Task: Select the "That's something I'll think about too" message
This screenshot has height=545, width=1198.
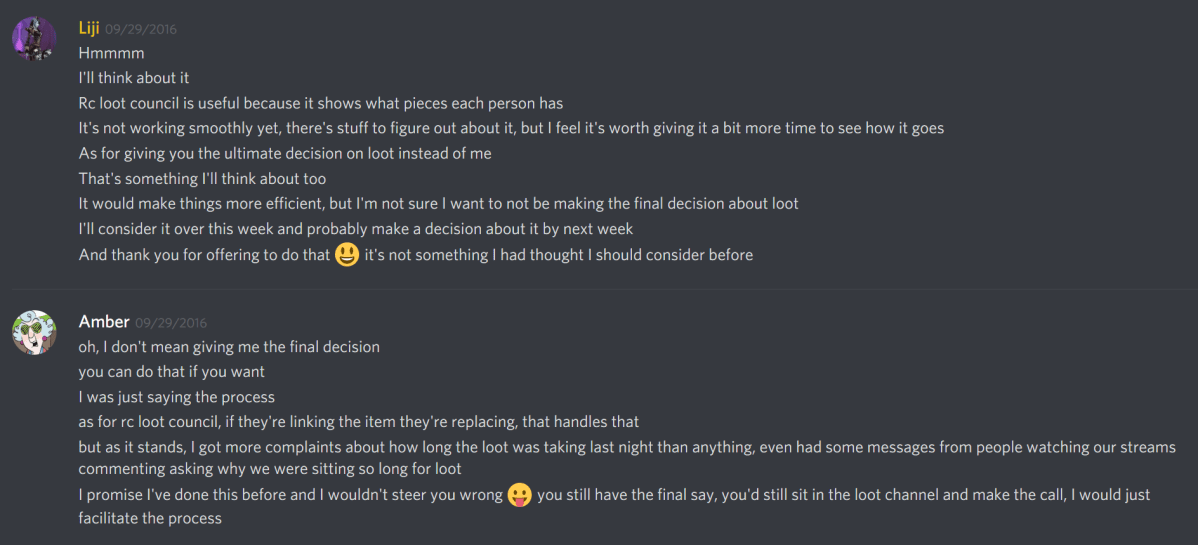Action: [x=202, y=179]
